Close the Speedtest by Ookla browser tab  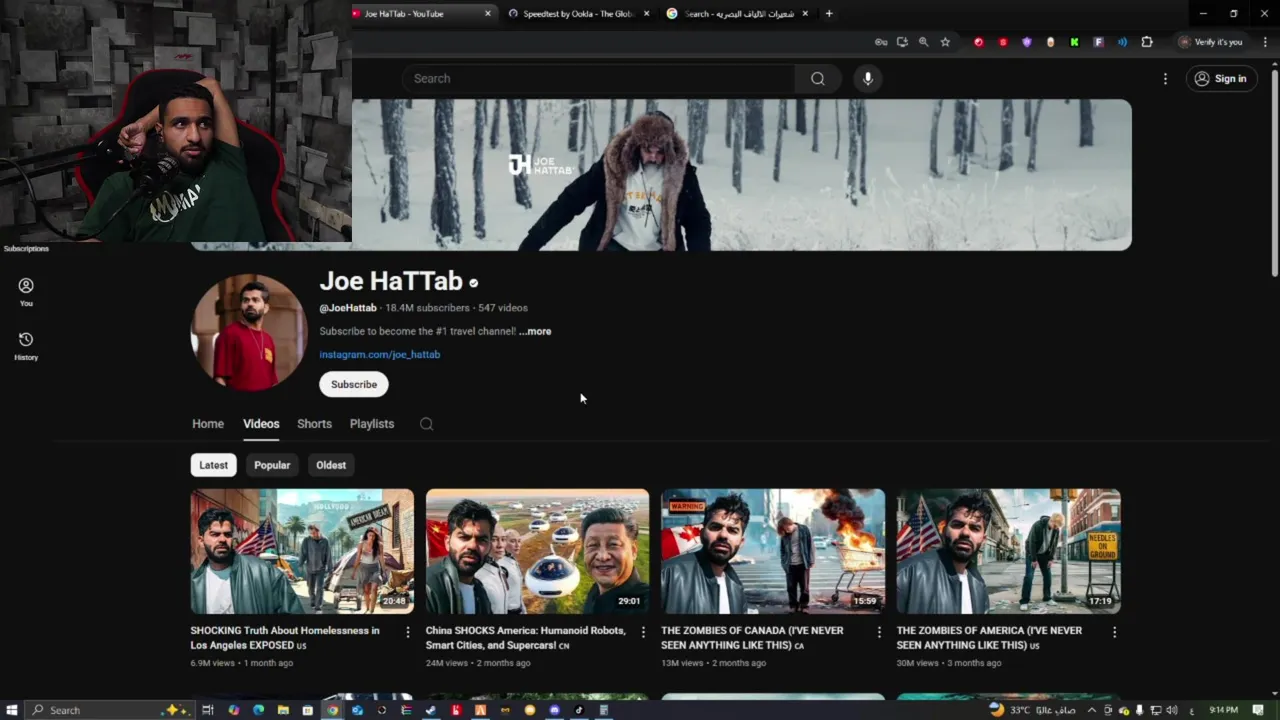[x=646, y=14]
